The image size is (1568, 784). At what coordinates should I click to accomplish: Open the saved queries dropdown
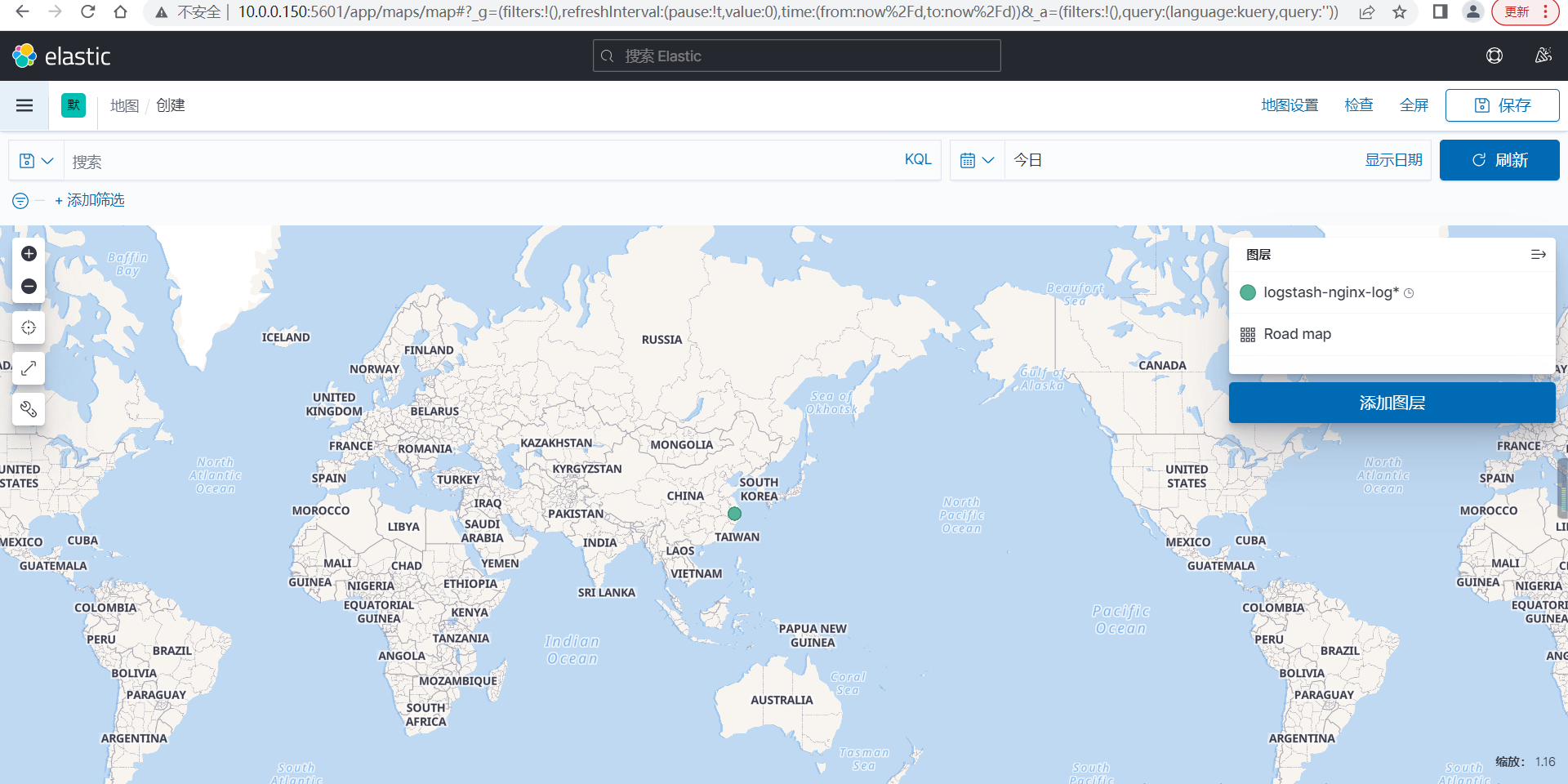(x=36, y=161)
